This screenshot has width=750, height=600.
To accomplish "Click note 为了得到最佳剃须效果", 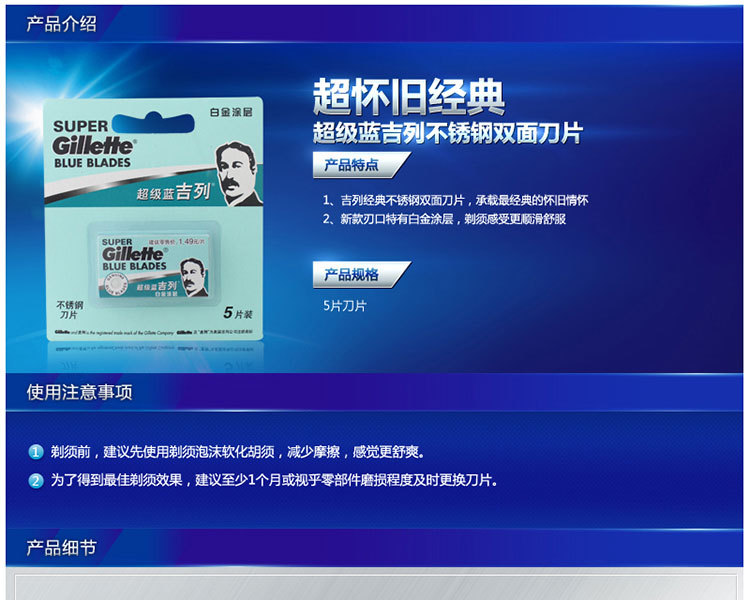I will click(x=274, y=480).
